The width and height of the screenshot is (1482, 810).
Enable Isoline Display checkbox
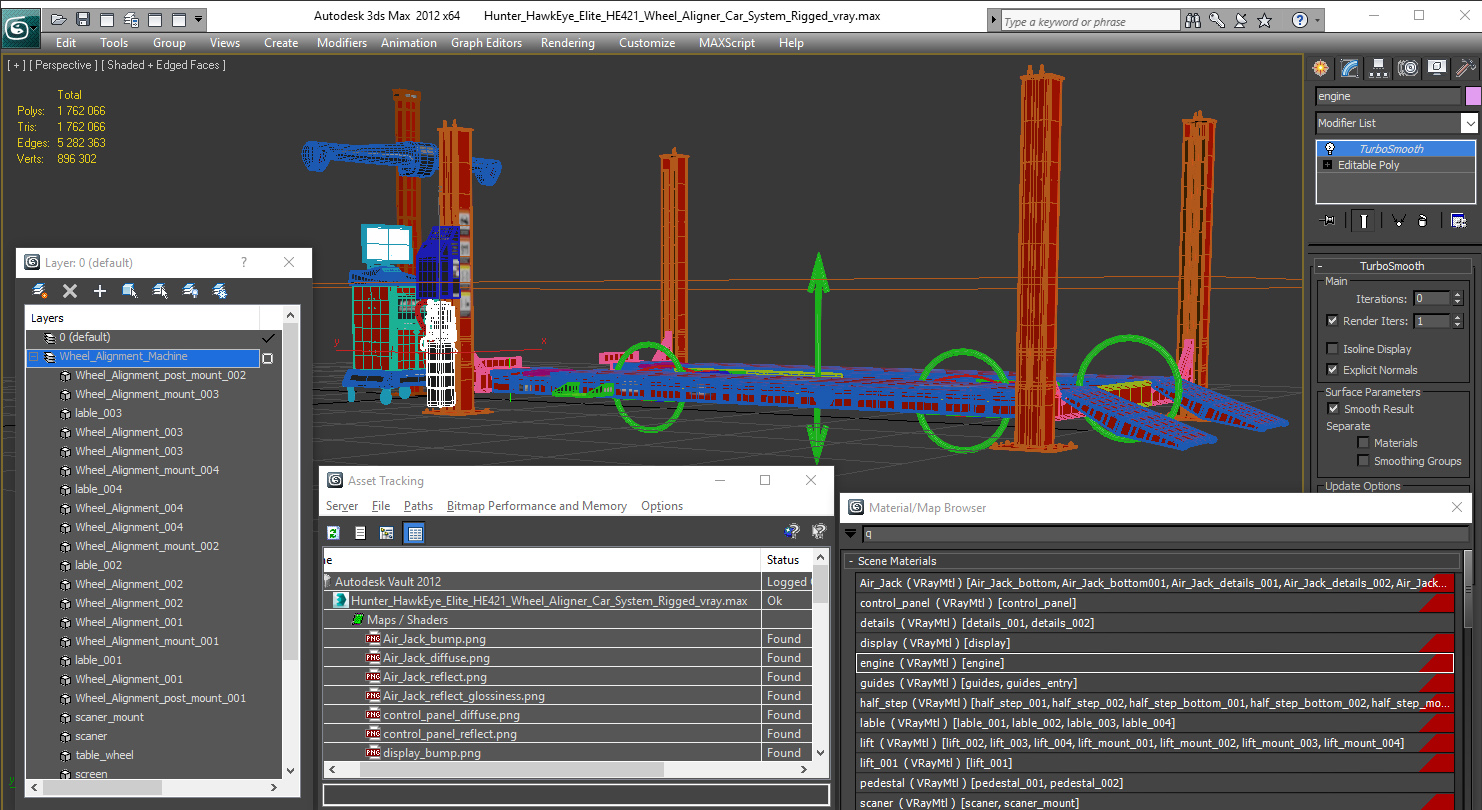click(x=1332, y=349)
